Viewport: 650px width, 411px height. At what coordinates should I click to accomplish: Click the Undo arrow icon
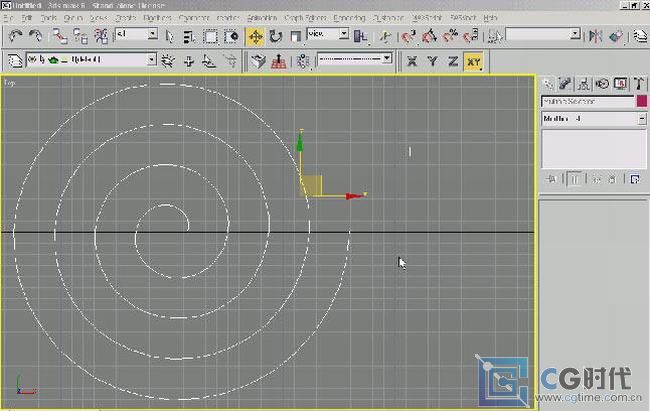tap(15, 36)
